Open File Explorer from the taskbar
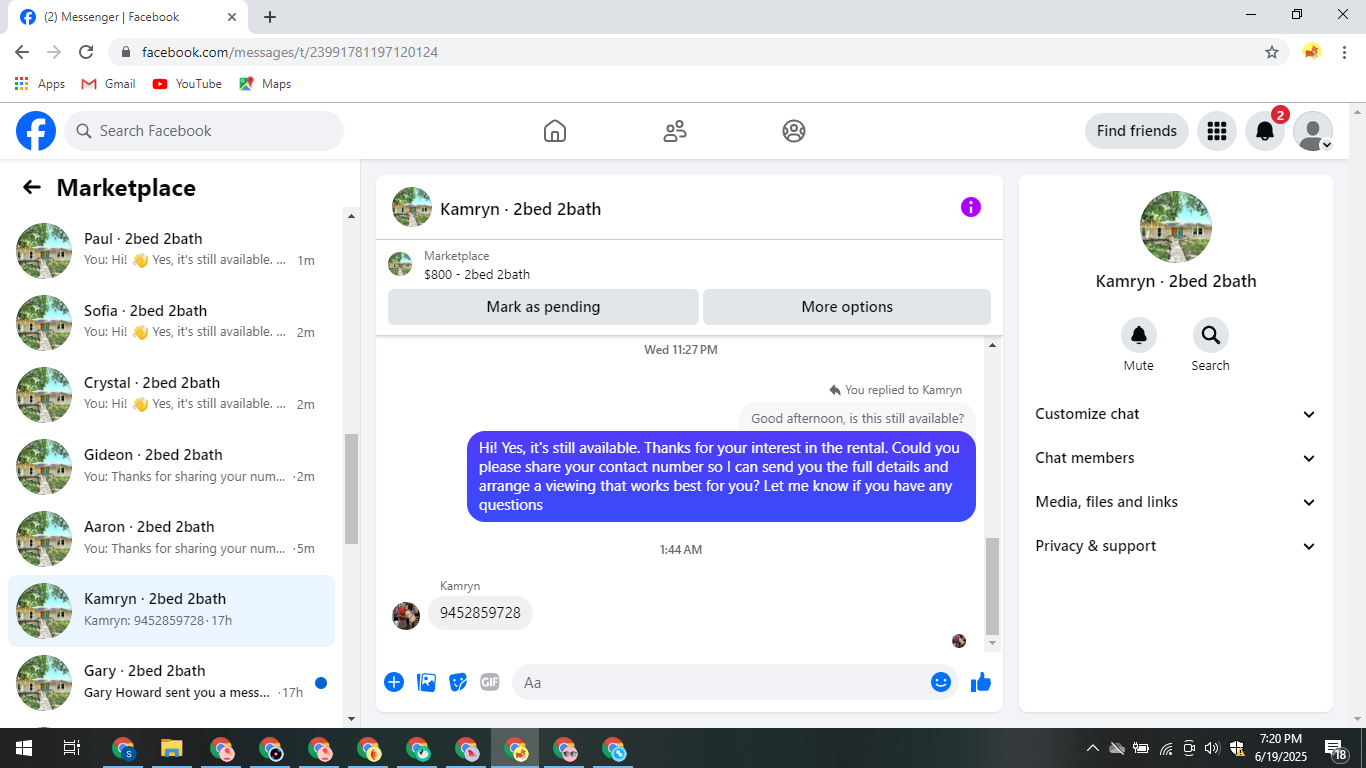Screen dimensions: 1366x768 pos(172,748)
